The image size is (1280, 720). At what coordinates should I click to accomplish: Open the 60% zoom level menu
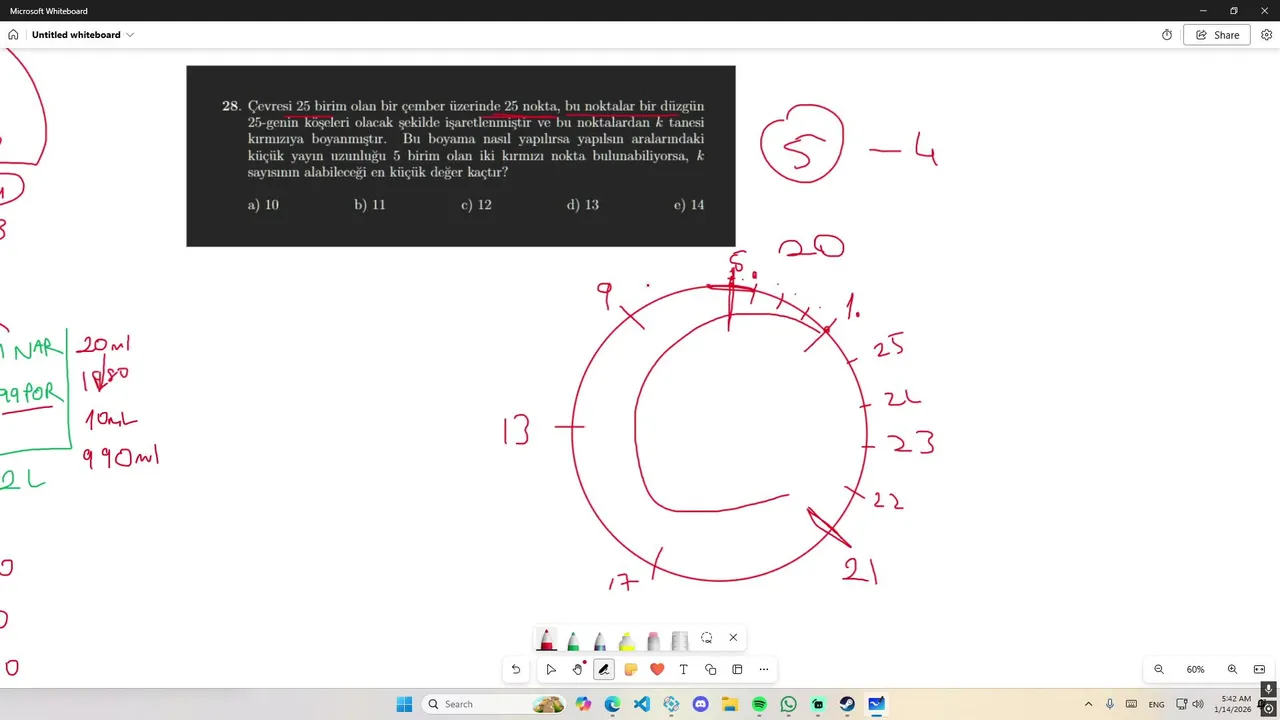coord(1195,670)
